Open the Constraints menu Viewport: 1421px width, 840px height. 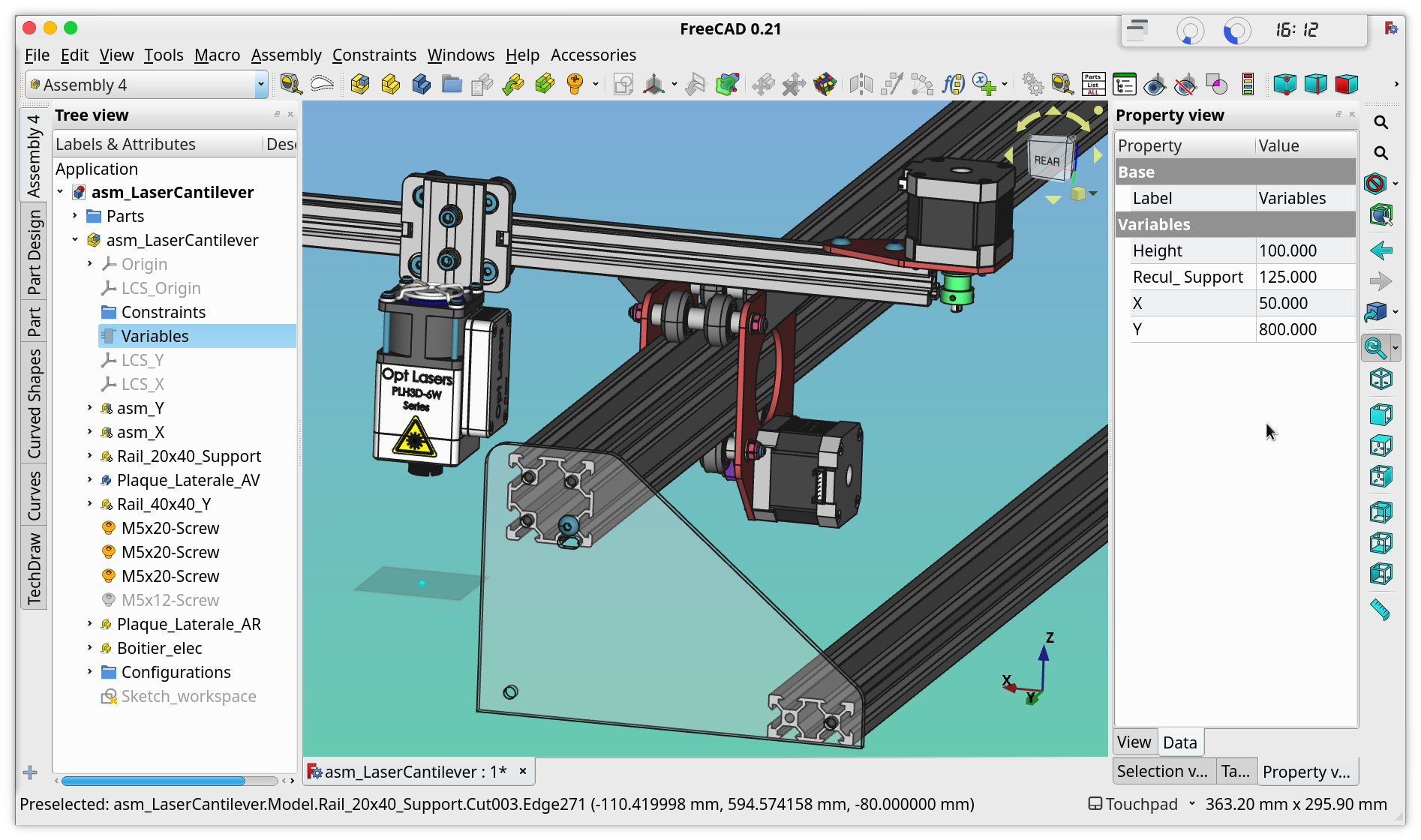tap(374, 55)
